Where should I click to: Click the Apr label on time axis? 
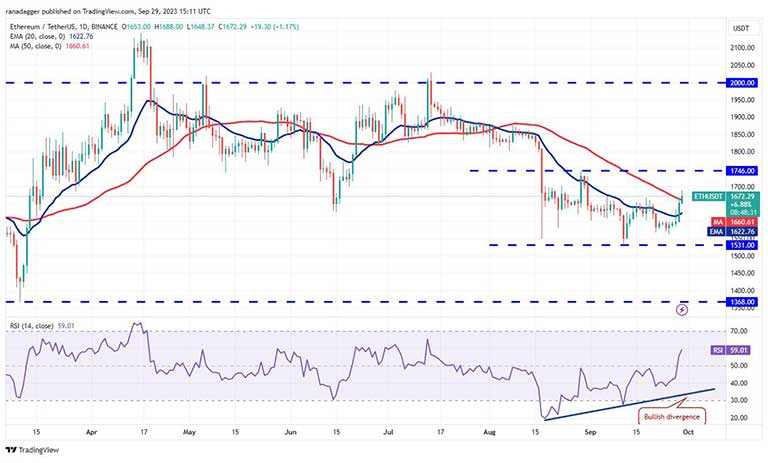pyautogui.click(x=91, y=432)
